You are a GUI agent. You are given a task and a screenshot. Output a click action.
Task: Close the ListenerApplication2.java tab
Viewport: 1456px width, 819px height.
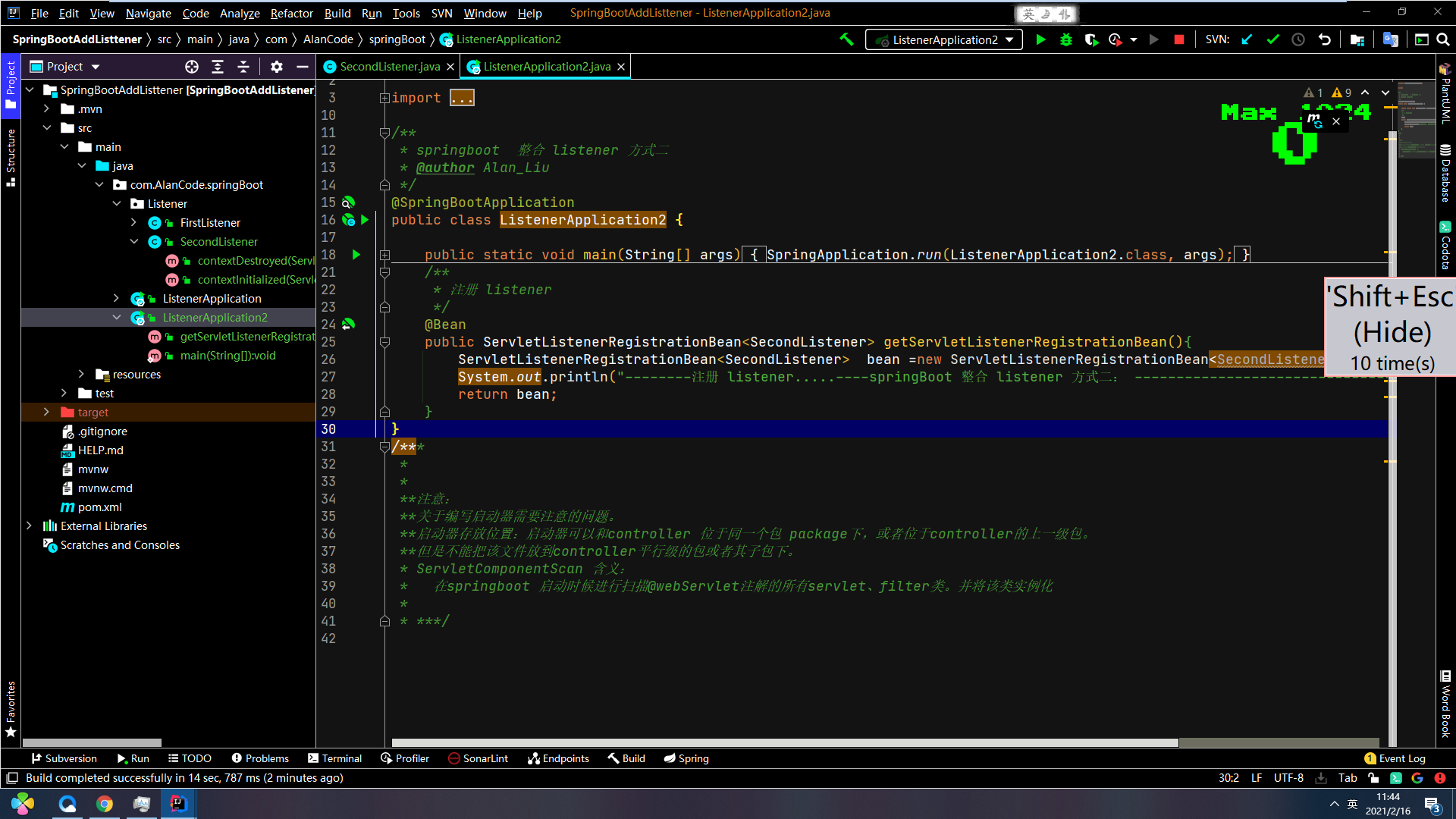coord(621,67)
